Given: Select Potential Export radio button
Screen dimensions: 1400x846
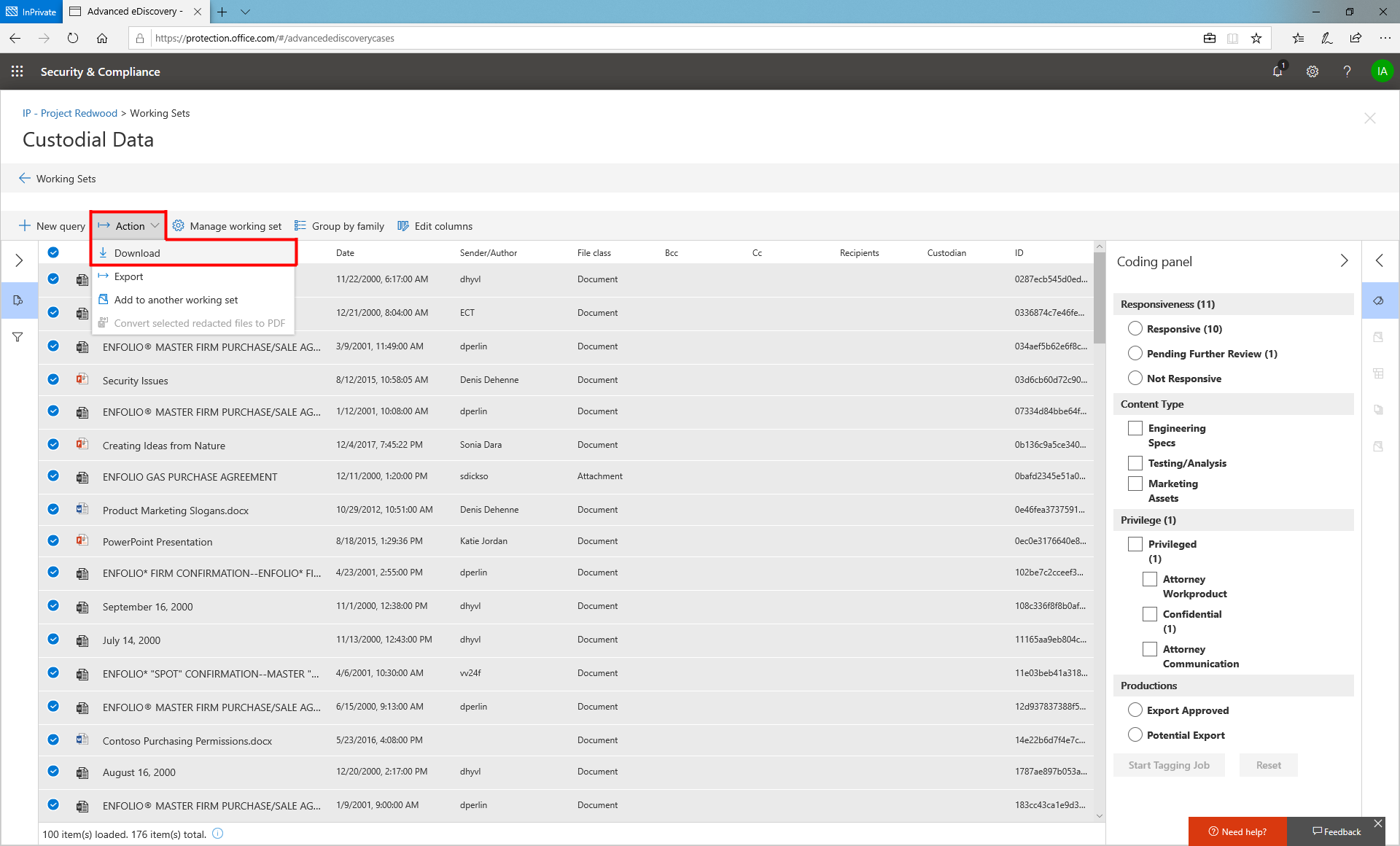Looking at the screenshot, I should [1135, 735].
